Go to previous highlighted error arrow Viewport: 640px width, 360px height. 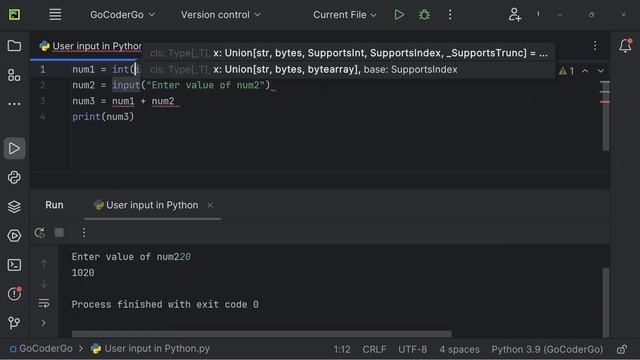[x=585, y=71]
